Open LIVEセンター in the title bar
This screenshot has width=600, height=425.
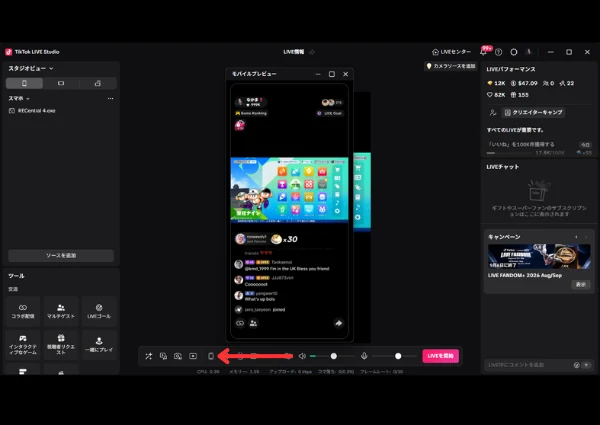coord(452,52)
